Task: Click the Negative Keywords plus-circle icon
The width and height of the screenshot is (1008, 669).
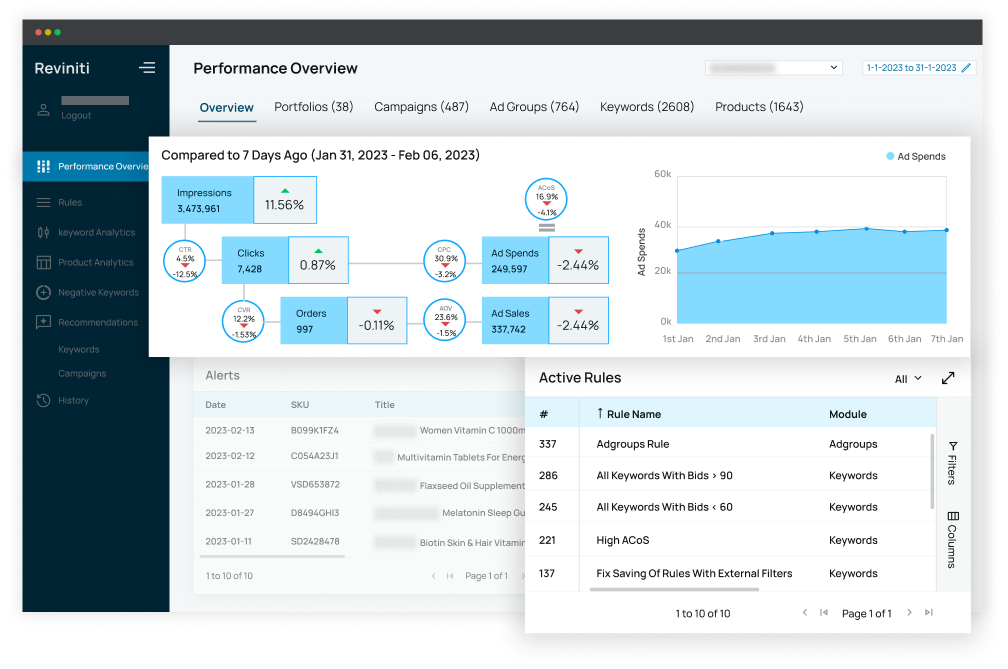Action: tap(43, 292)
